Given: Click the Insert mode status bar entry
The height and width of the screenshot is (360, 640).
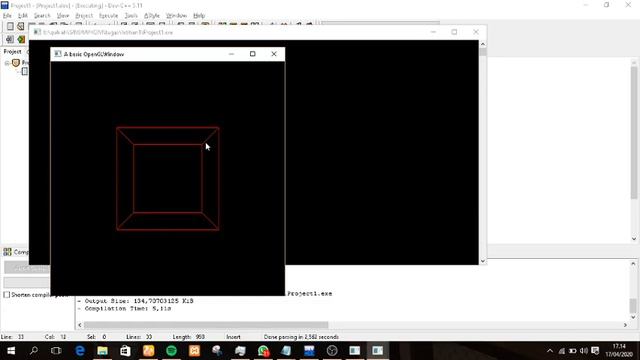Looking at the screenshot, I should click(233, 337).
